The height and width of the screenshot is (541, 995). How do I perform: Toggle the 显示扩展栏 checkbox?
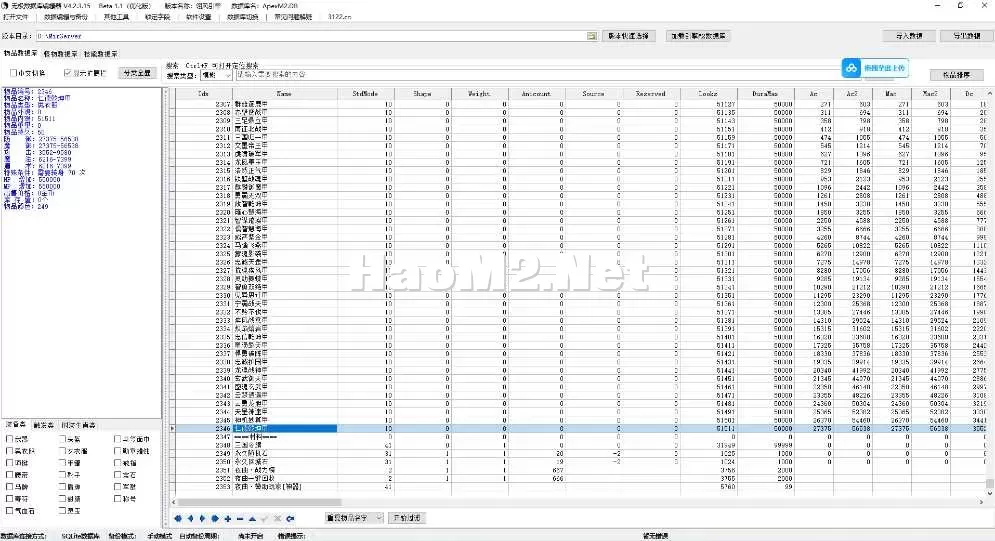(67, 73)
